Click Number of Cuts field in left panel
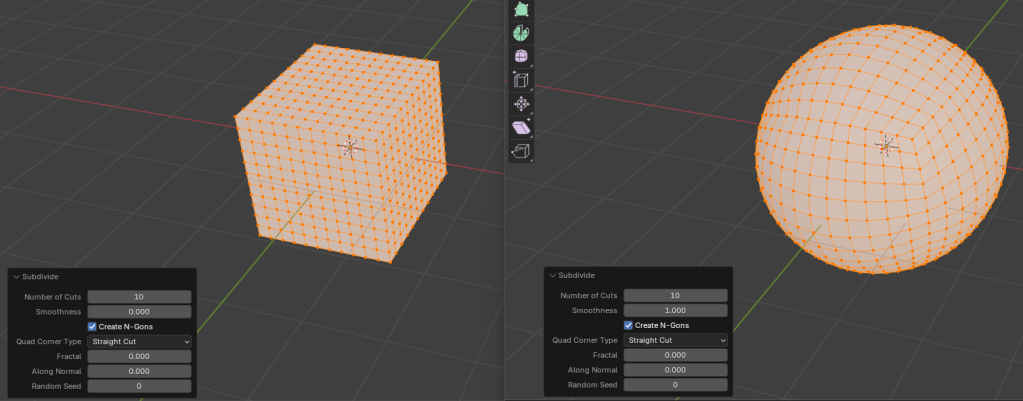 (139, 297)
